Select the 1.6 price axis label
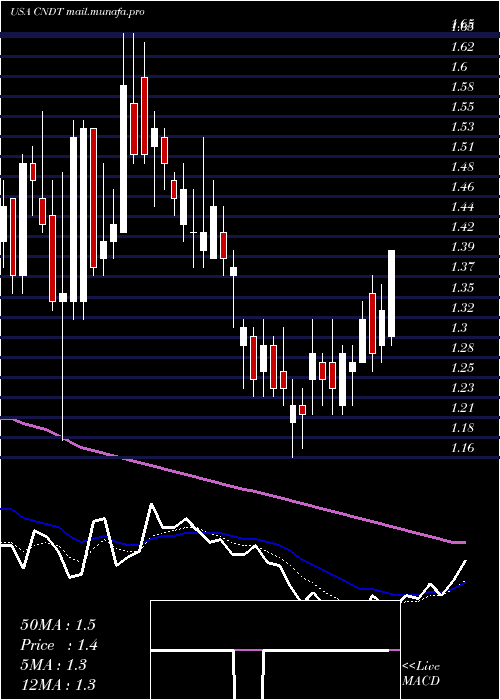500x700 pixels. 459,67
